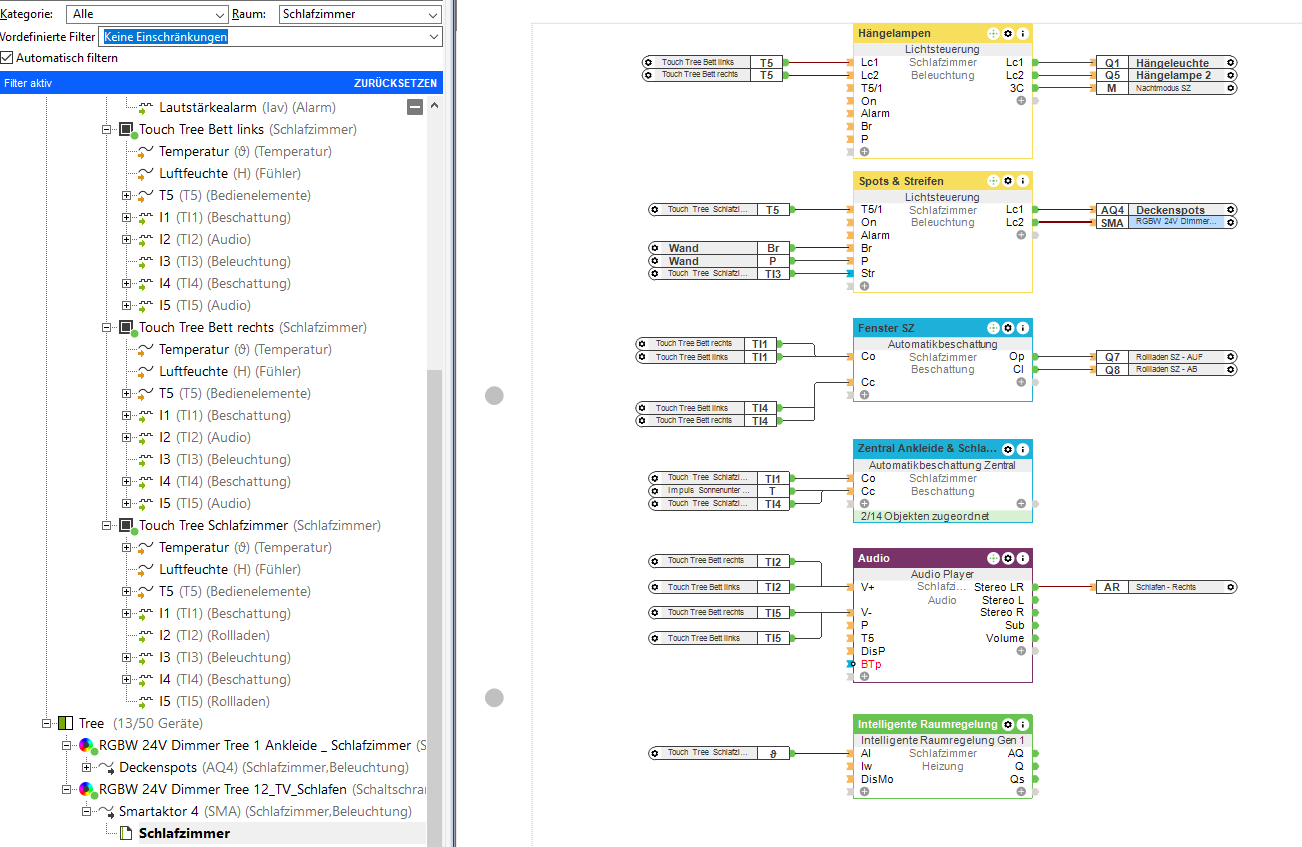1302x847 pixels.
Task: Click color wheel icon of RGBW Dimmer Tree 1
Action: (87, 746)
